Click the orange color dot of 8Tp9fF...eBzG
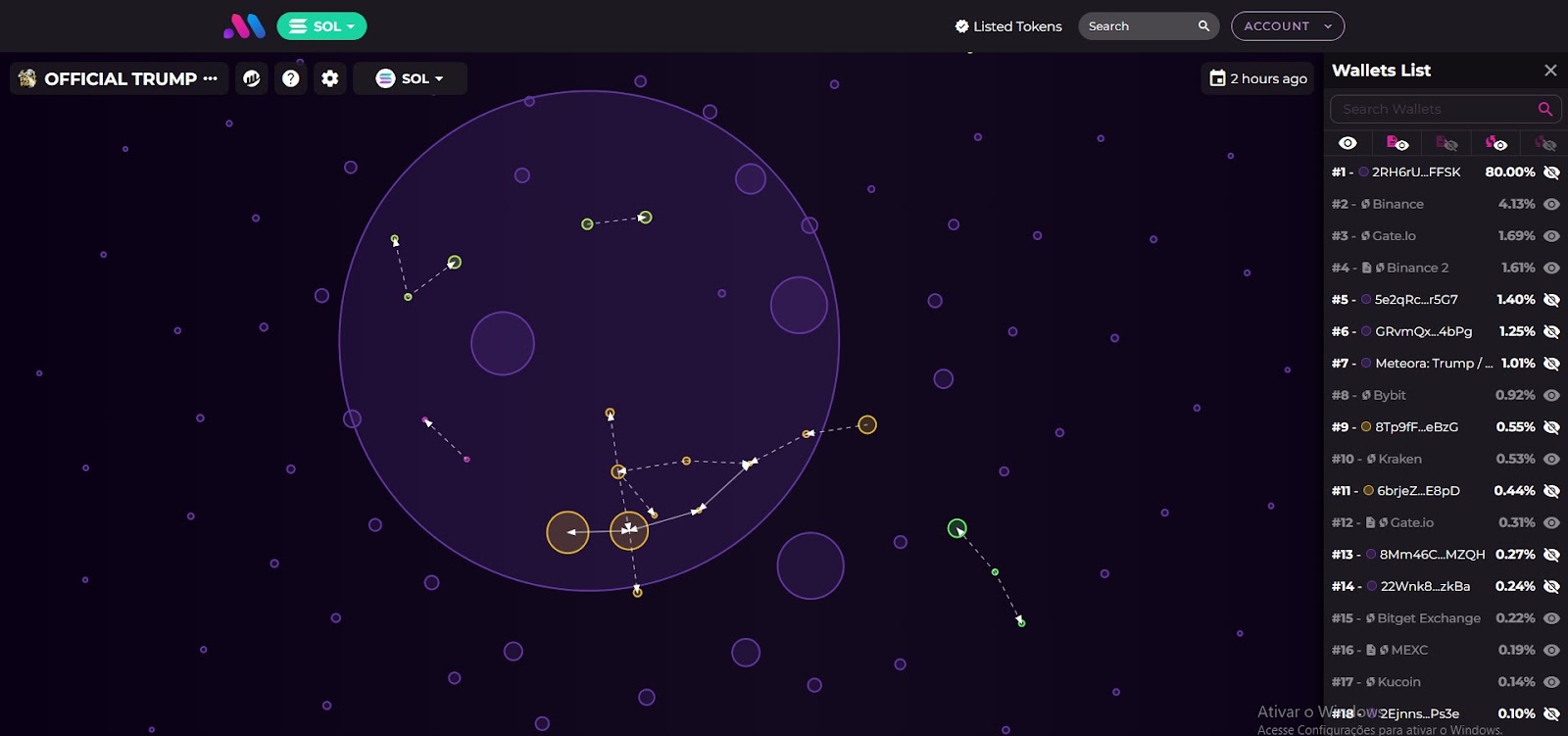This screenshot has height=736, width=1568. click(1366, 427)
